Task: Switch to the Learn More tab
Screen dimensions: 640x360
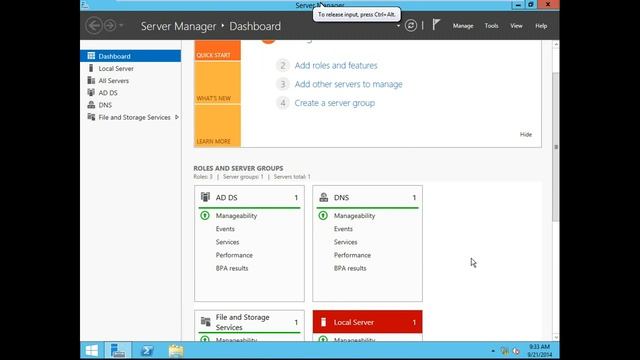Action: click(217, 126)
